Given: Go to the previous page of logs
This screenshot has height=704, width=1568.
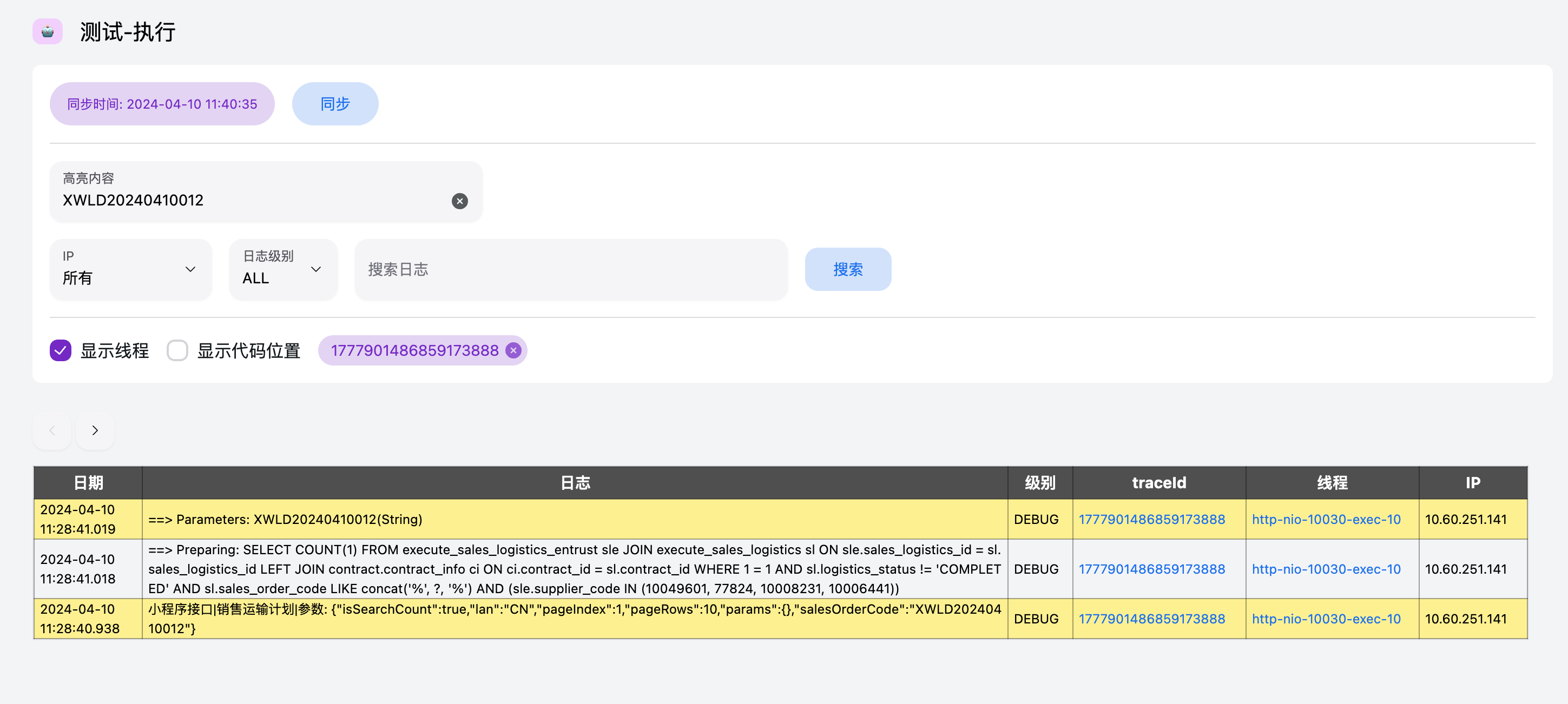Looking at the screenshot, I should click(52, 430).
